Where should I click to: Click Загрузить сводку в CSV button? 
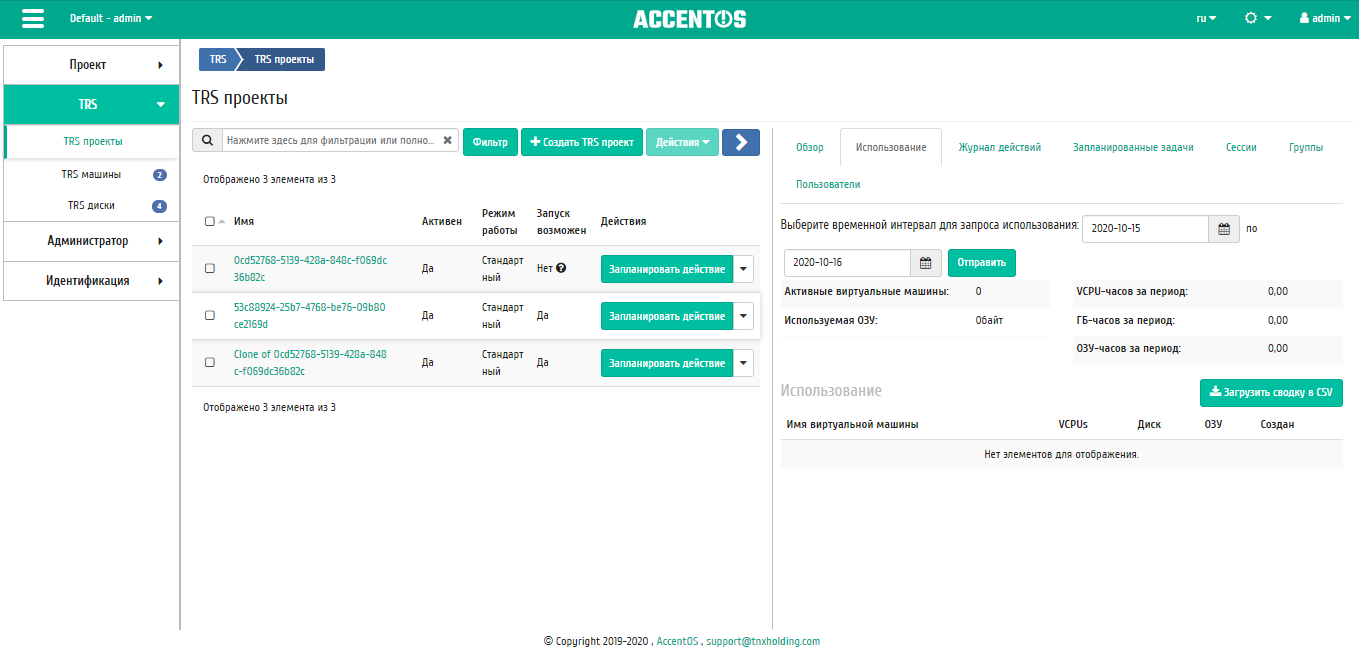point(1271,393)
